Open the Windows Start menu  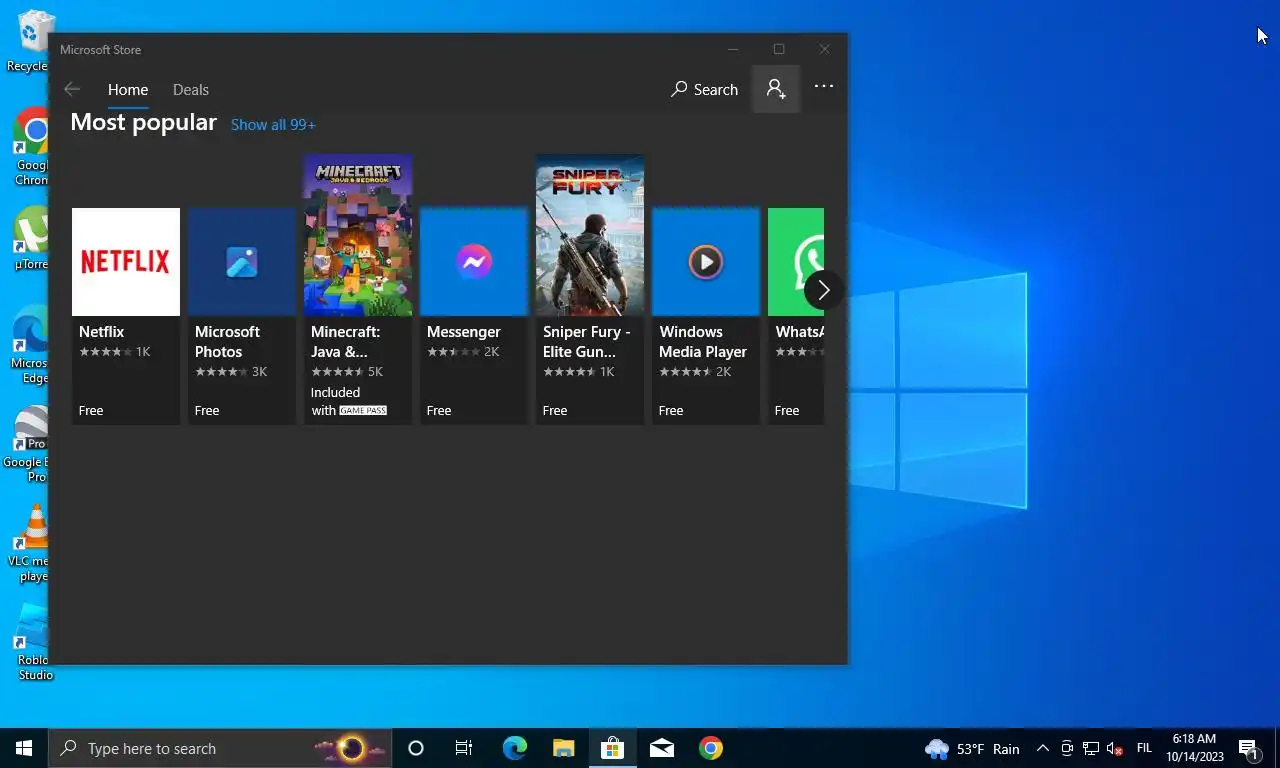coord(24,748)
